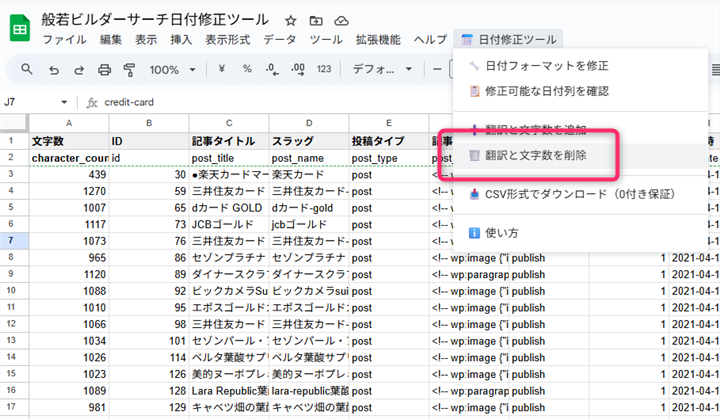Choose 日付フォーマットを修正 menu entry

[580, 66]
